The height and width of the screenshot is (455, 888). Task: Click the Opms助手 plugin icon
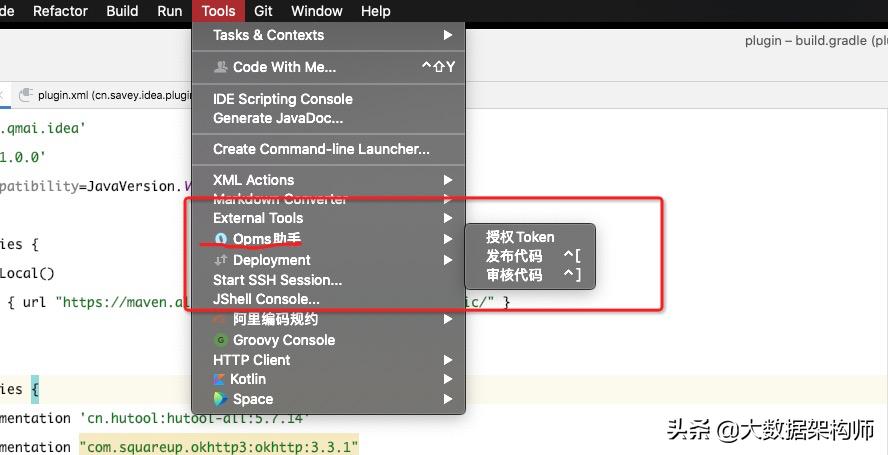point(220,239)
